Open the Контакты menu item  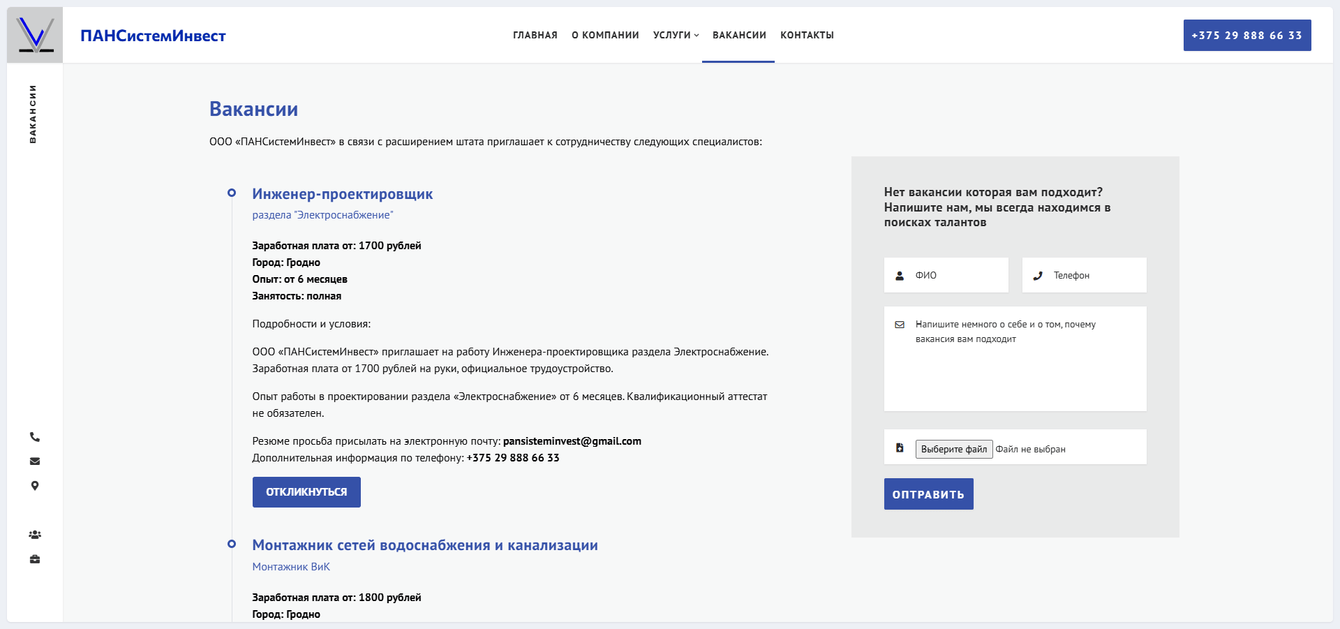[807, 35]
